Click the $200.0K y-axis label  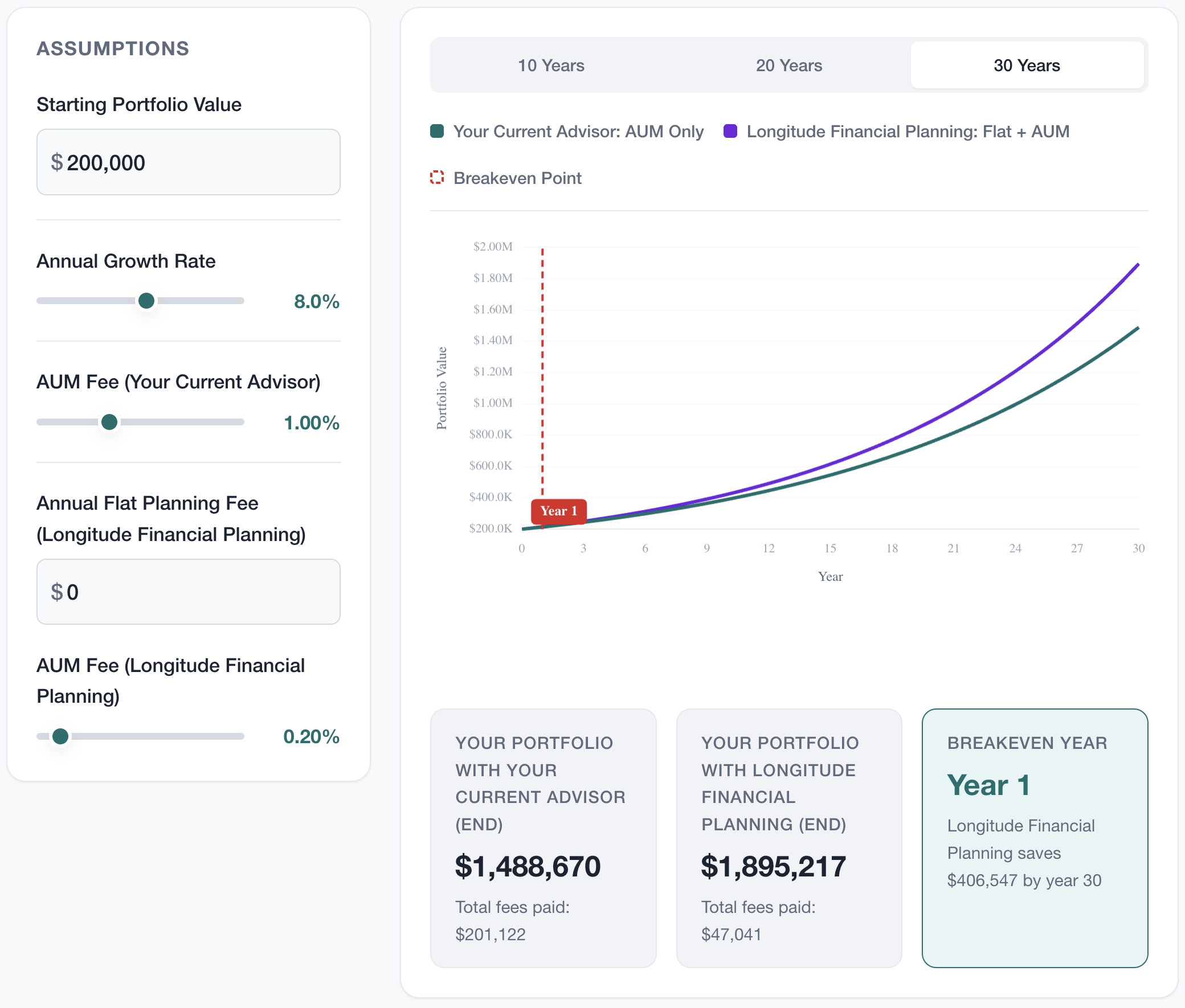tap(491, 528)
